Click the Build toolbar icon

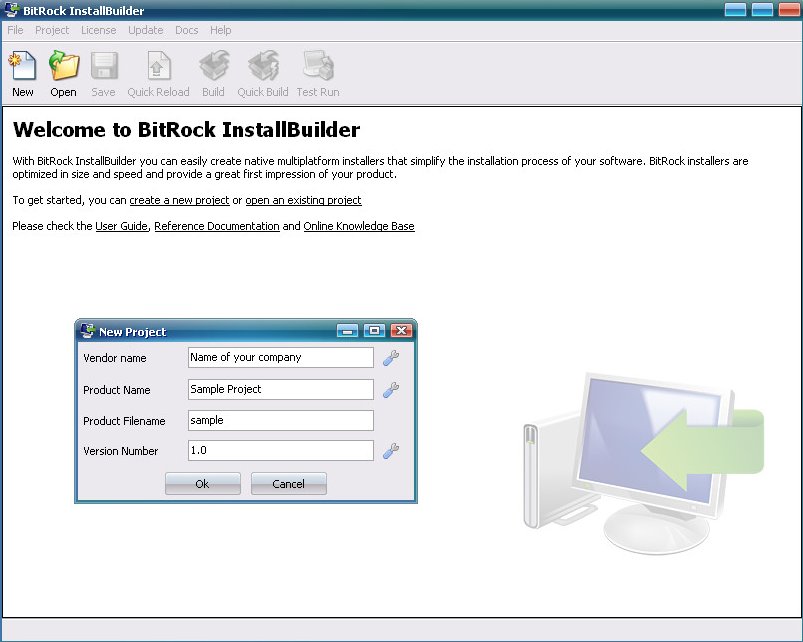click(x=214, y=66)
